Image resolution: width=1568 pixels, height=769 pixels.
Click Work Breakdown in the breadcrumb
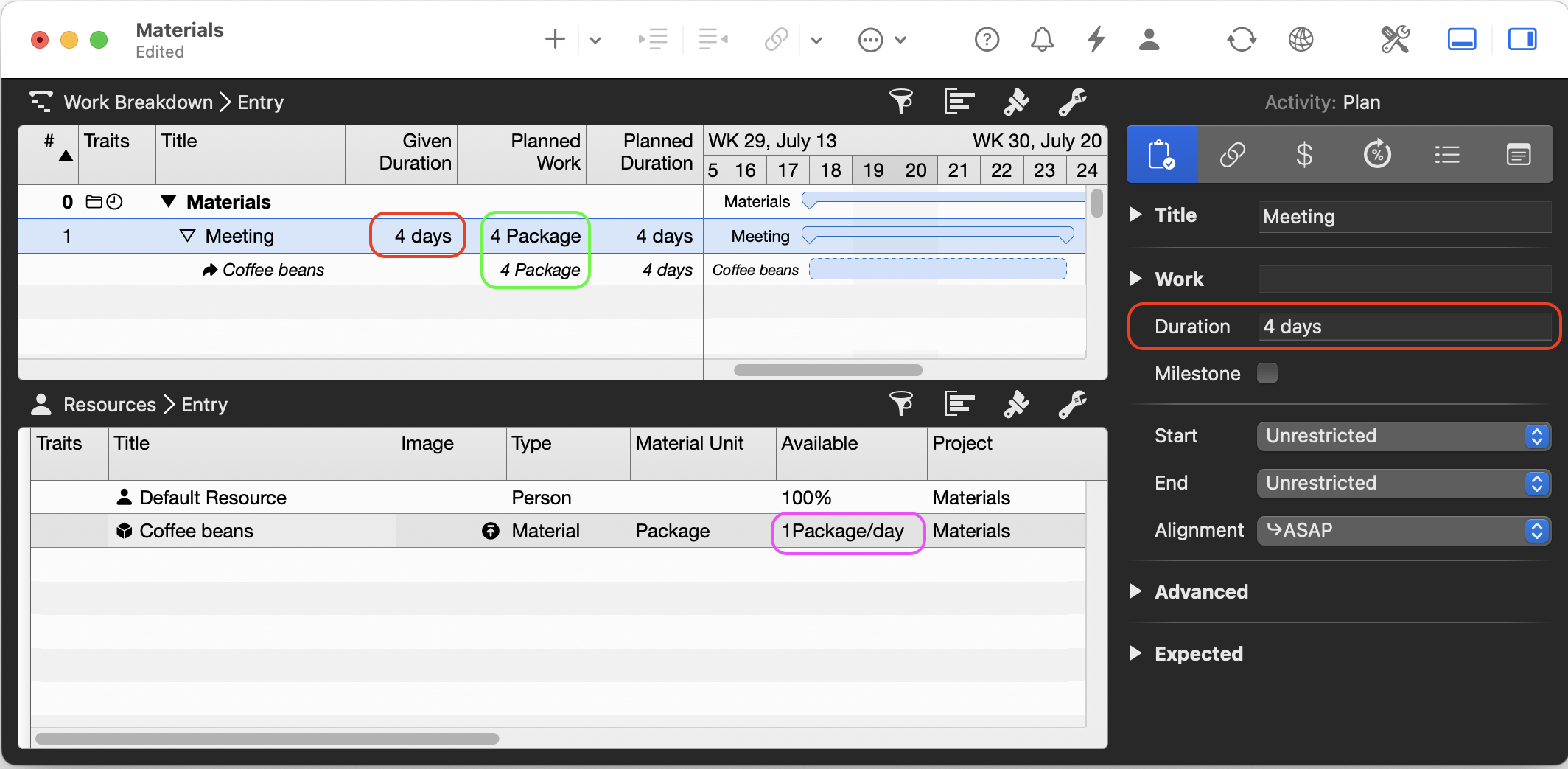click(x=138, y=102)
